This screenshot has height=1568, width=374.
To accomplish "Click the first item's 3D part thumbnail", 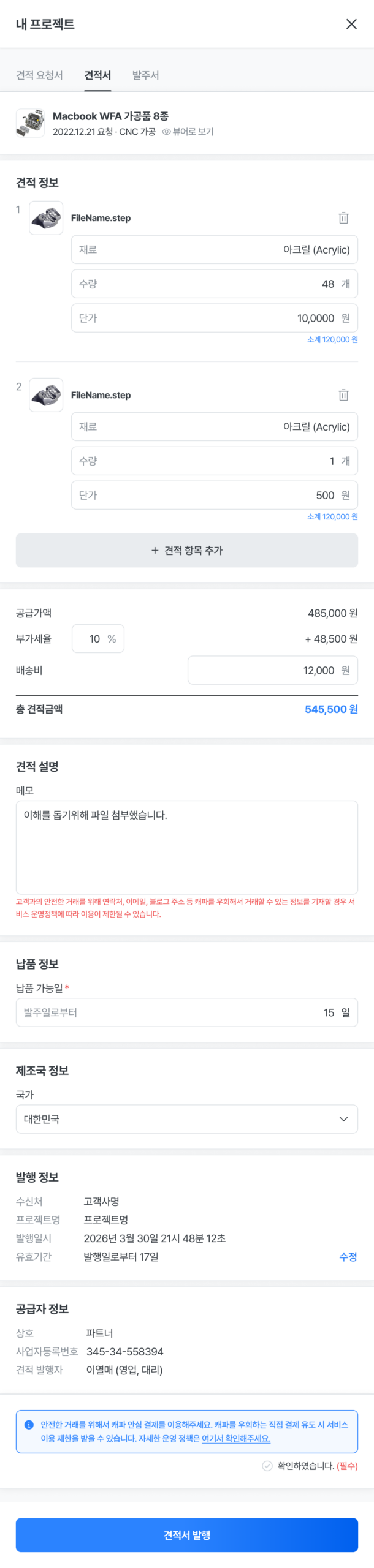I will pos(46,217).
